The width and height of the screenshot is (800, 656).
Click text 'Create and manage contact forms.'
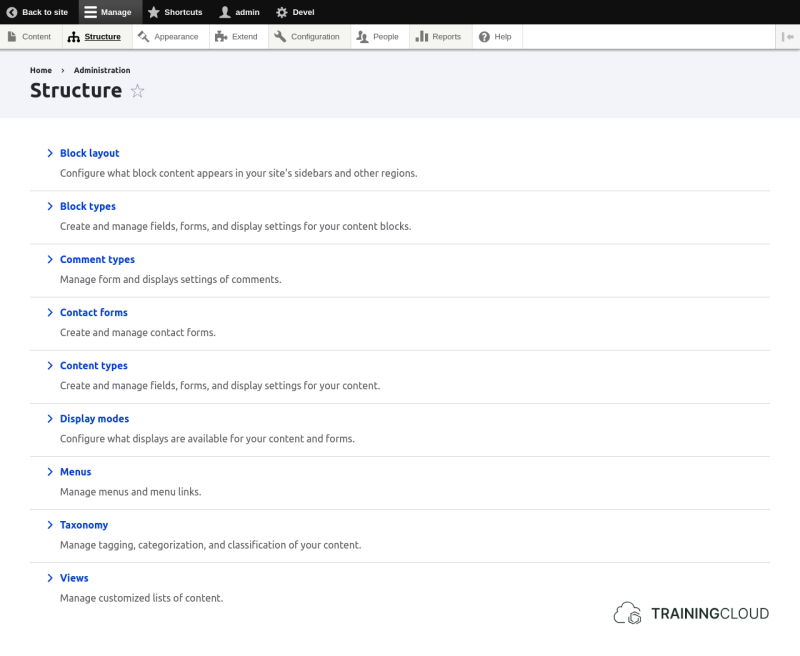pos(138,333)
